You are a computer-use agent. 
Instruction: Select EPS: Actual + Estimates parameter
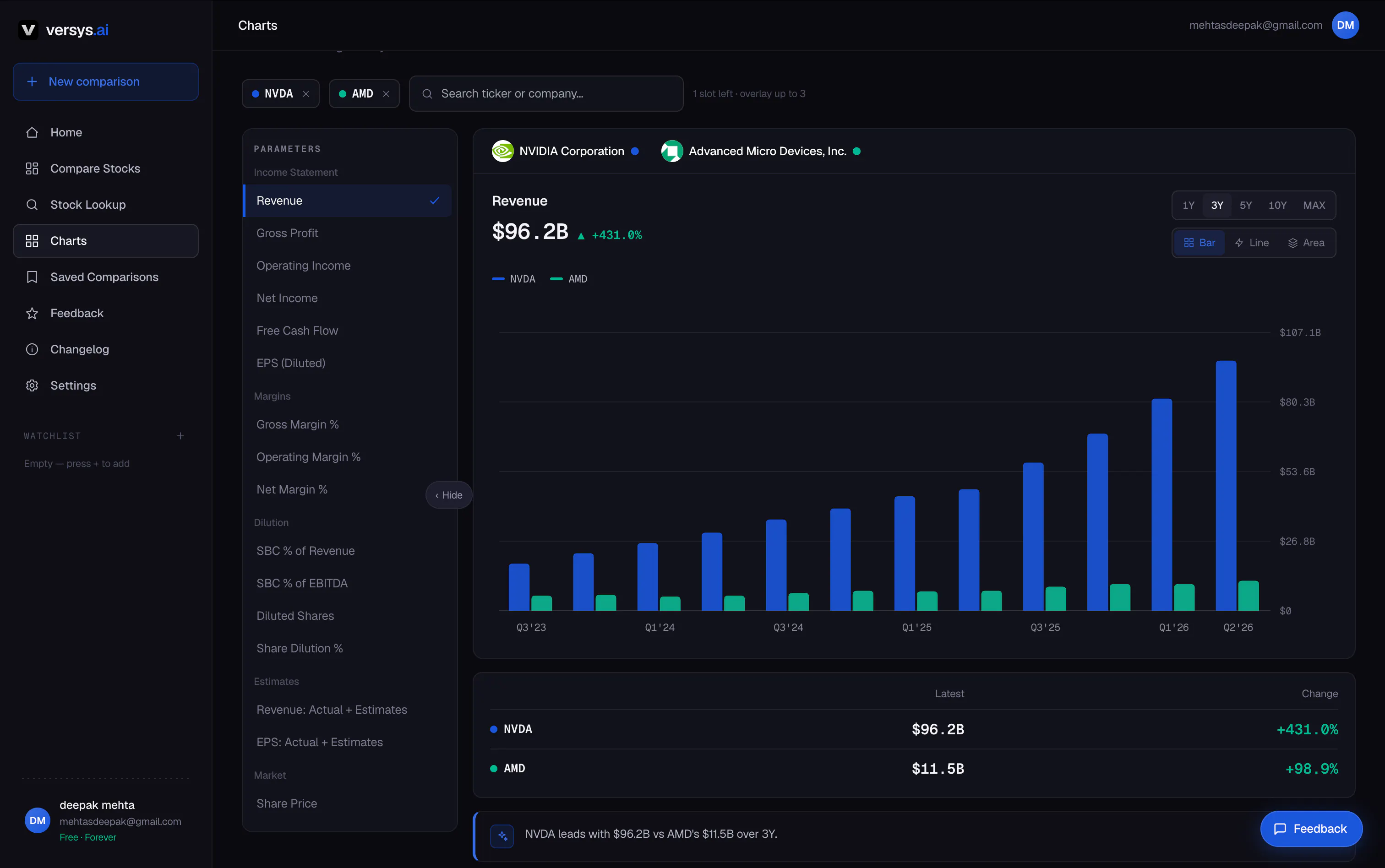(348, 742)
